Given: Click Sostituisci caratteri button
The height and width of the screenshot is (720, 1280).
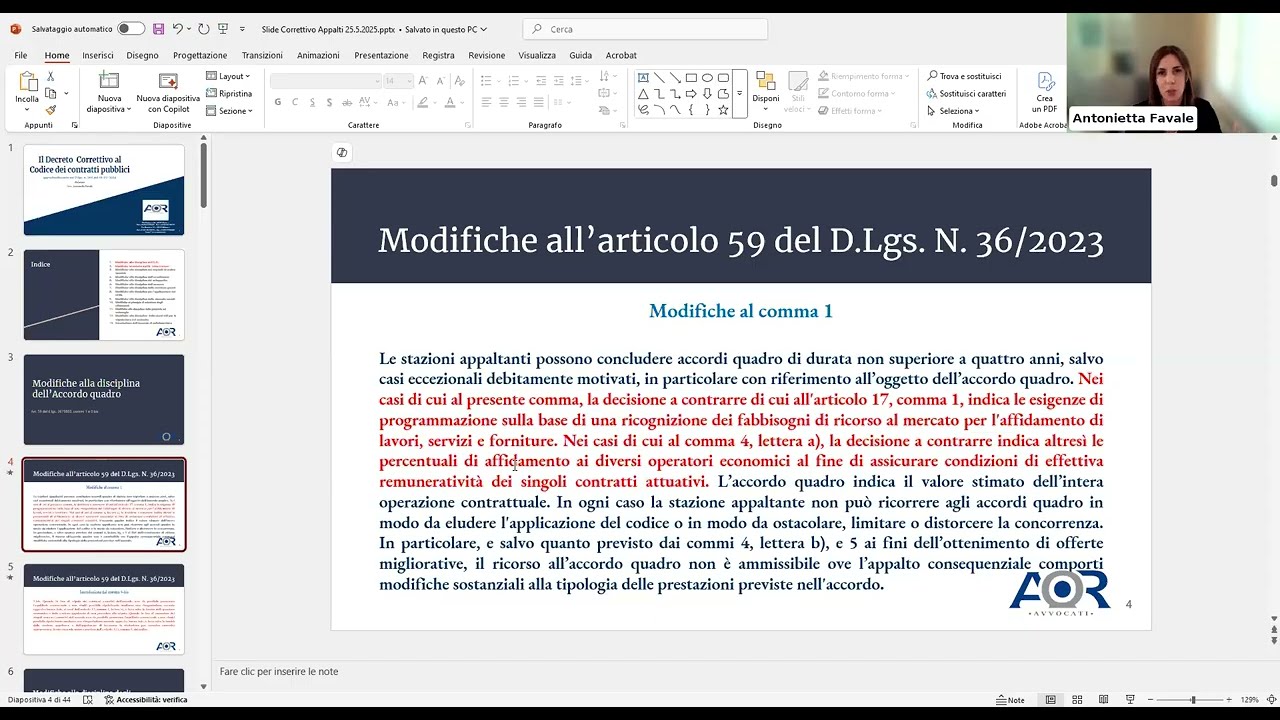Looking at the screenshot, I should (966, 94).
